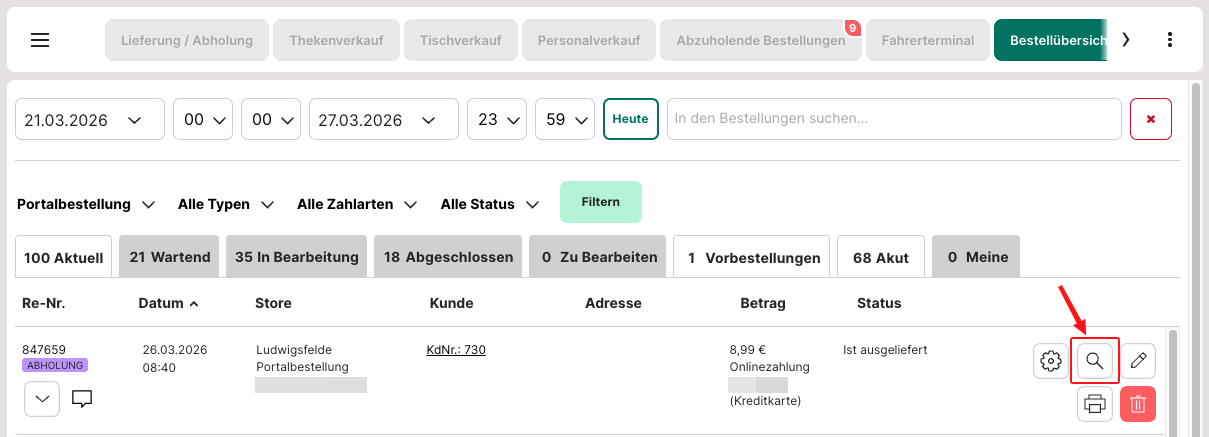Open start date 21.03.2026 dropdown
Image resolution: width=1209 pixels, height=437 pixels.
(89, 119)
